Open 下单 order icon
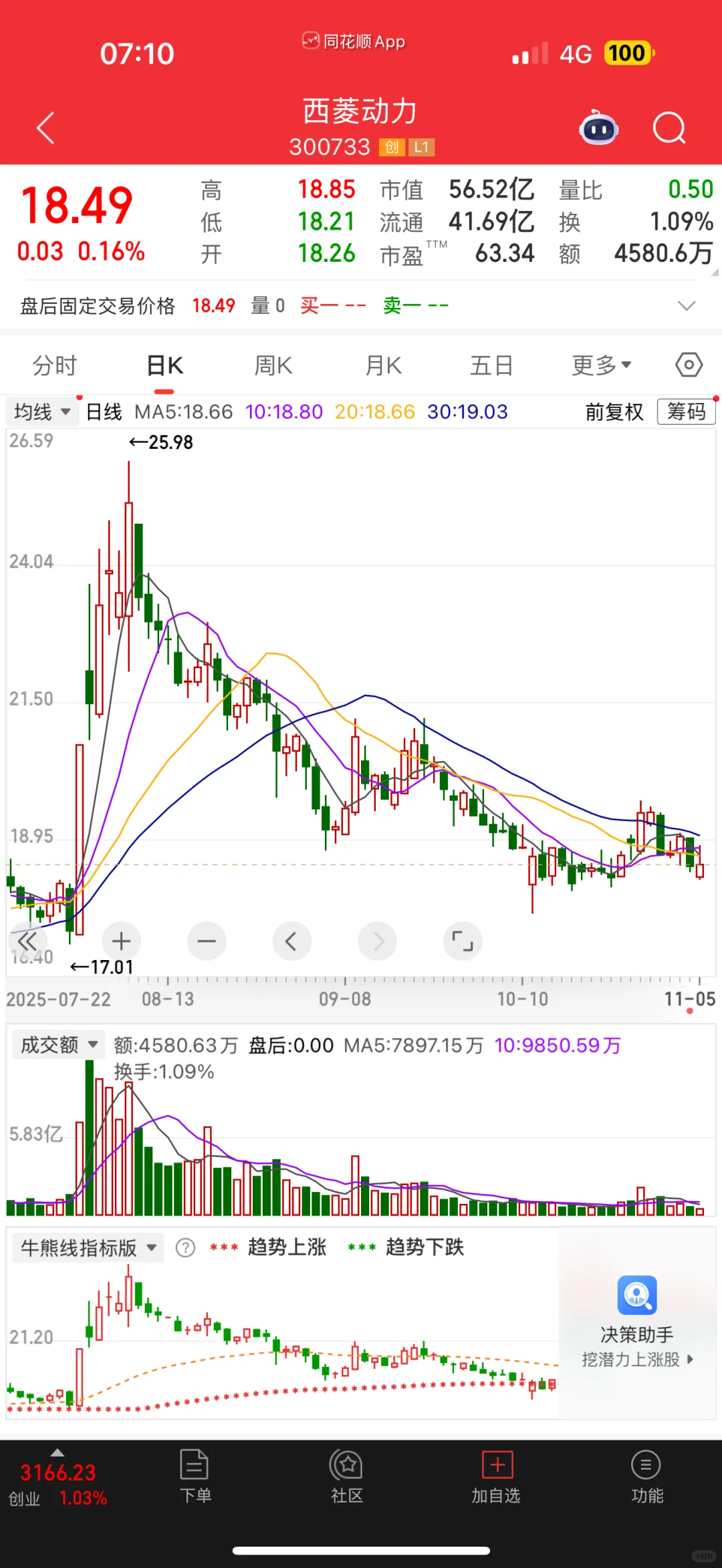Screen dimensions: 722x1568 coord(195,1464)
